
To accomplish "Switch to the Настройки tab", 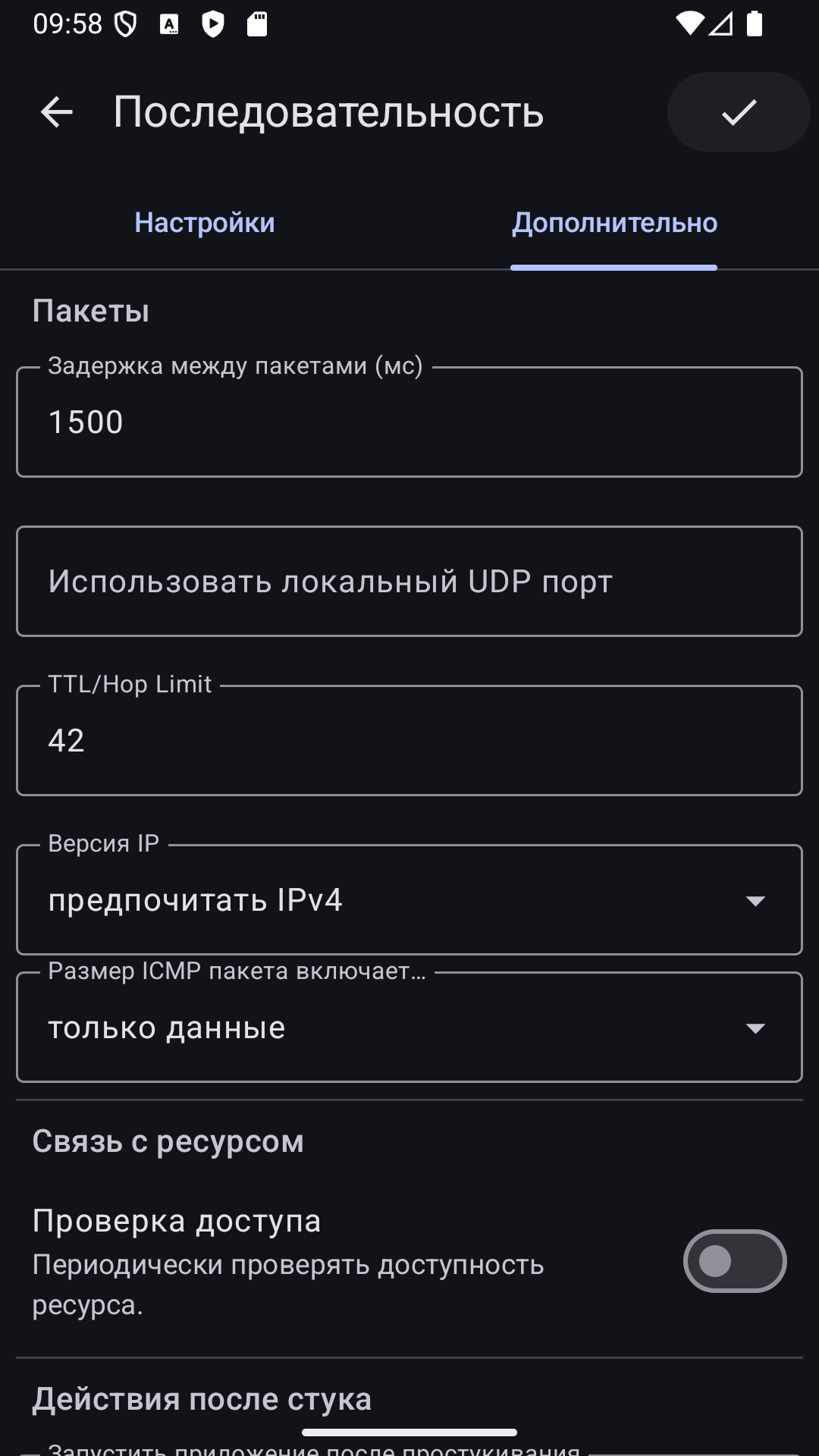I will [205, 222].
